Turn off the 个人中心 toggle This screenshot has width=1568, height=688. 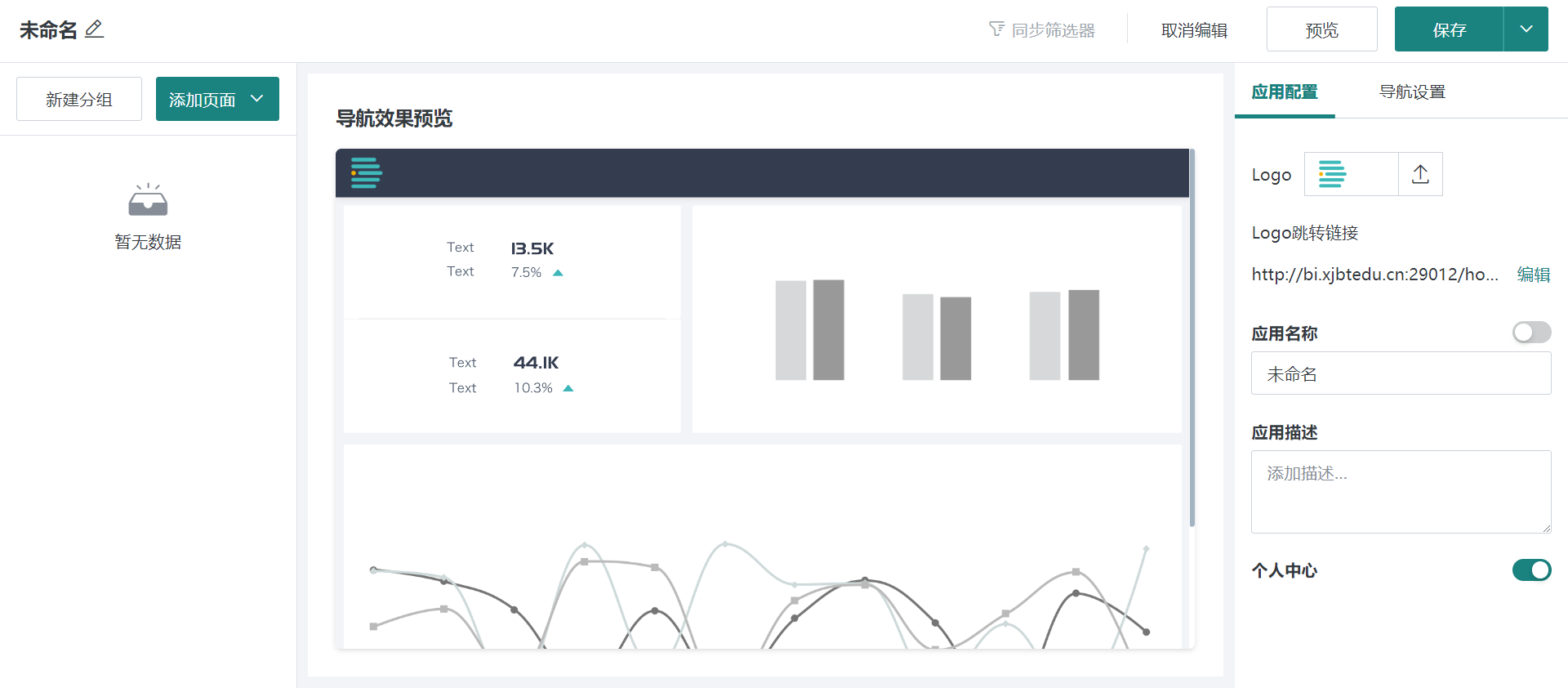pos(1530,570)
